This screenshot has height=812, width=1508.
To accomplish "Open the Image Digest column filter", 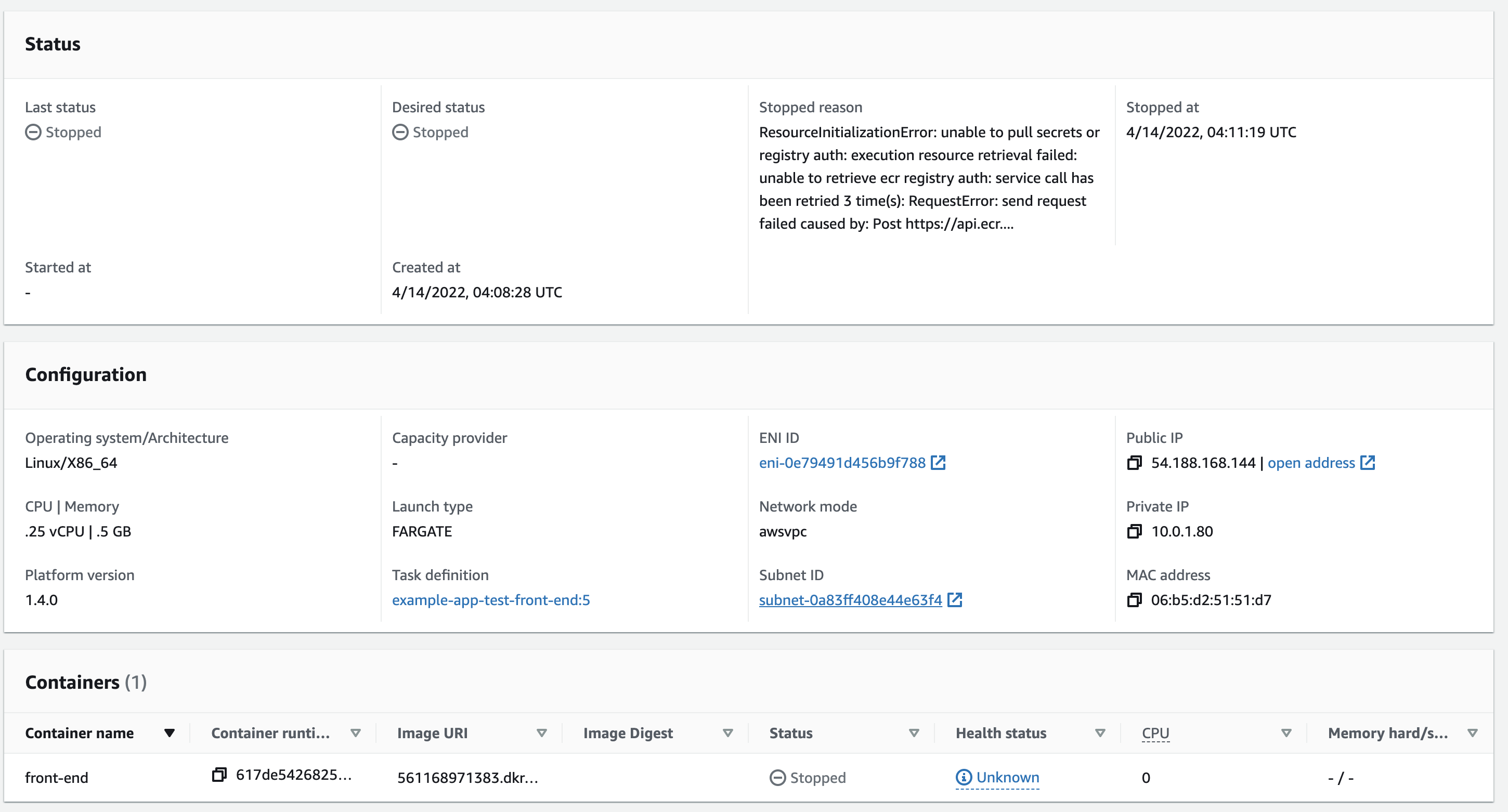I will (727, 732).
